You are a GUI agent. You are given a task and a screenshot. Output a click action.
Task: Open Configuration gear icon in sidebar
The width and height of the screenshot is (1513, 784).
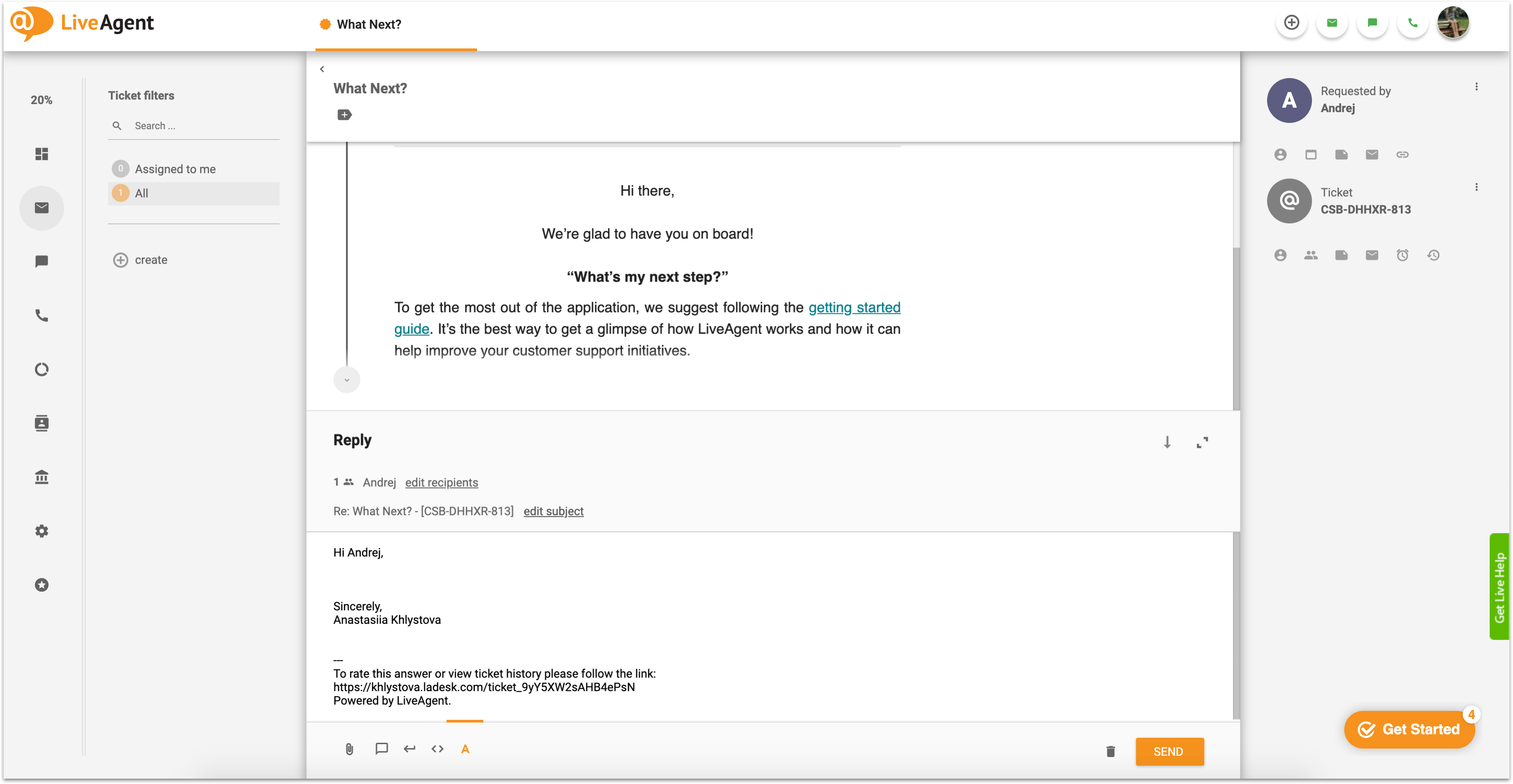(42, 531)
